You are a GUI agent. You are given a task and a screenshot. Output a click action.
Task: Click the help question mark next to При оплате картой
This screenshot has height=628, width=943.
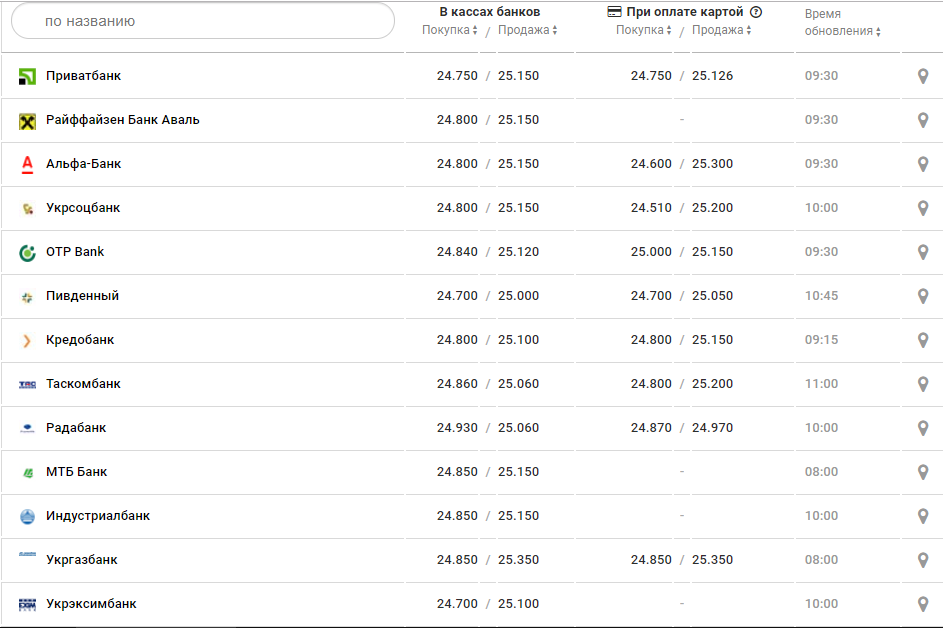756,12
